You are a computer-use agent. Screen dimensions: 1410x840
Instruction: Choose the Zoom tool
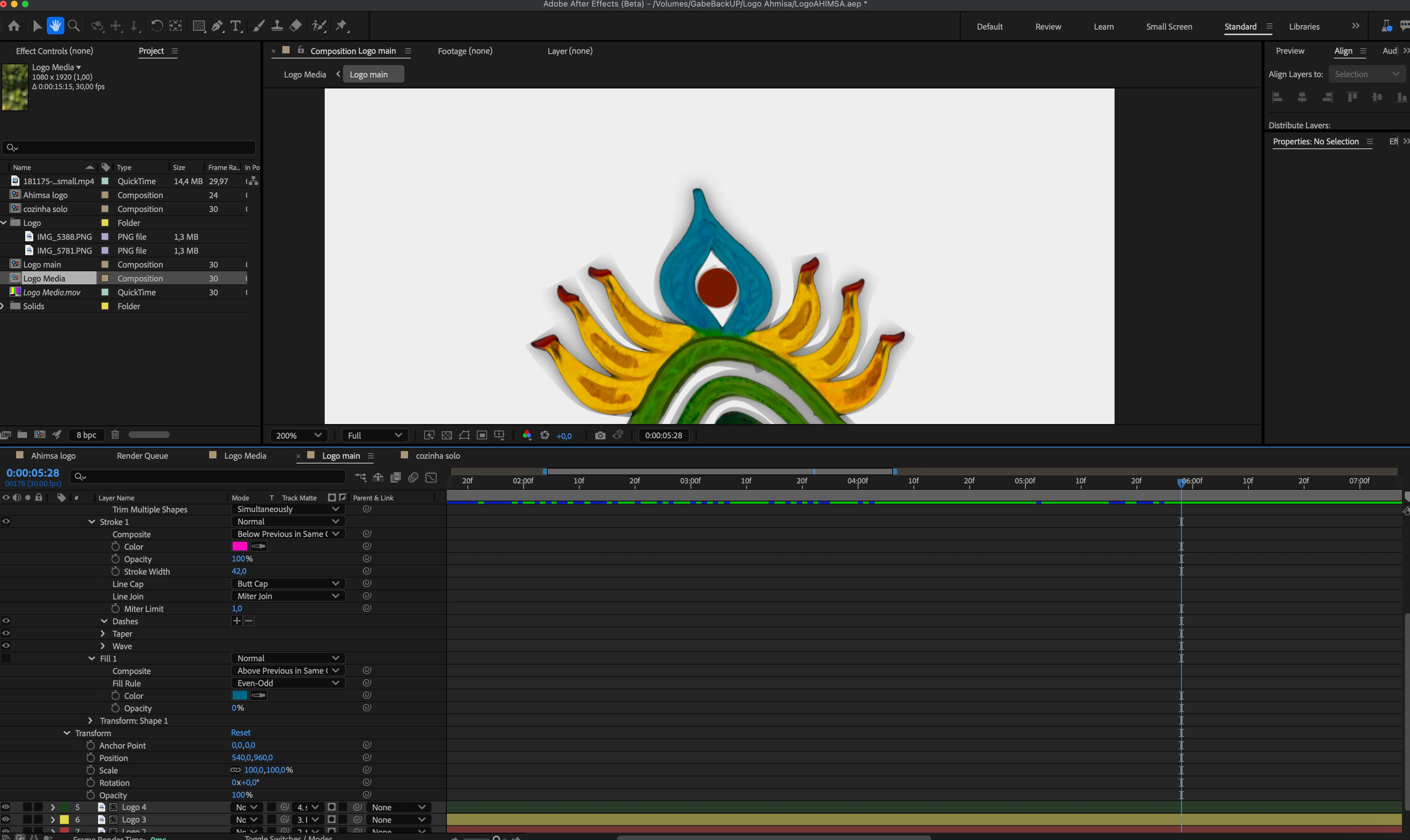pyautogui.click(x=73, y=26)
